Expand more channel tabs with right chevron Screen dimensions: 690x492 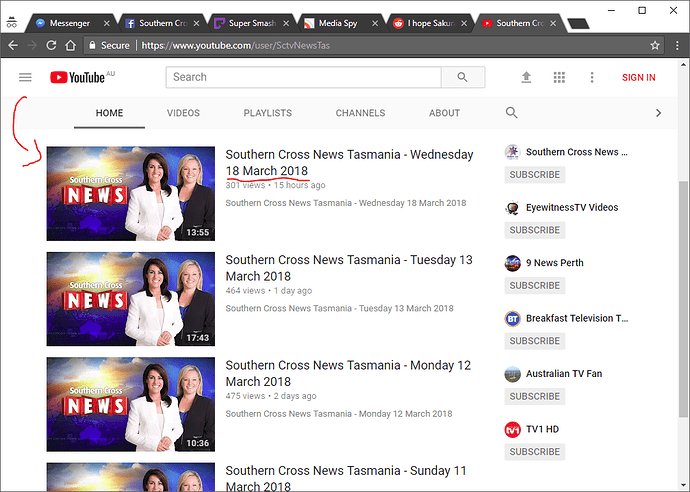tap(658, 113)
